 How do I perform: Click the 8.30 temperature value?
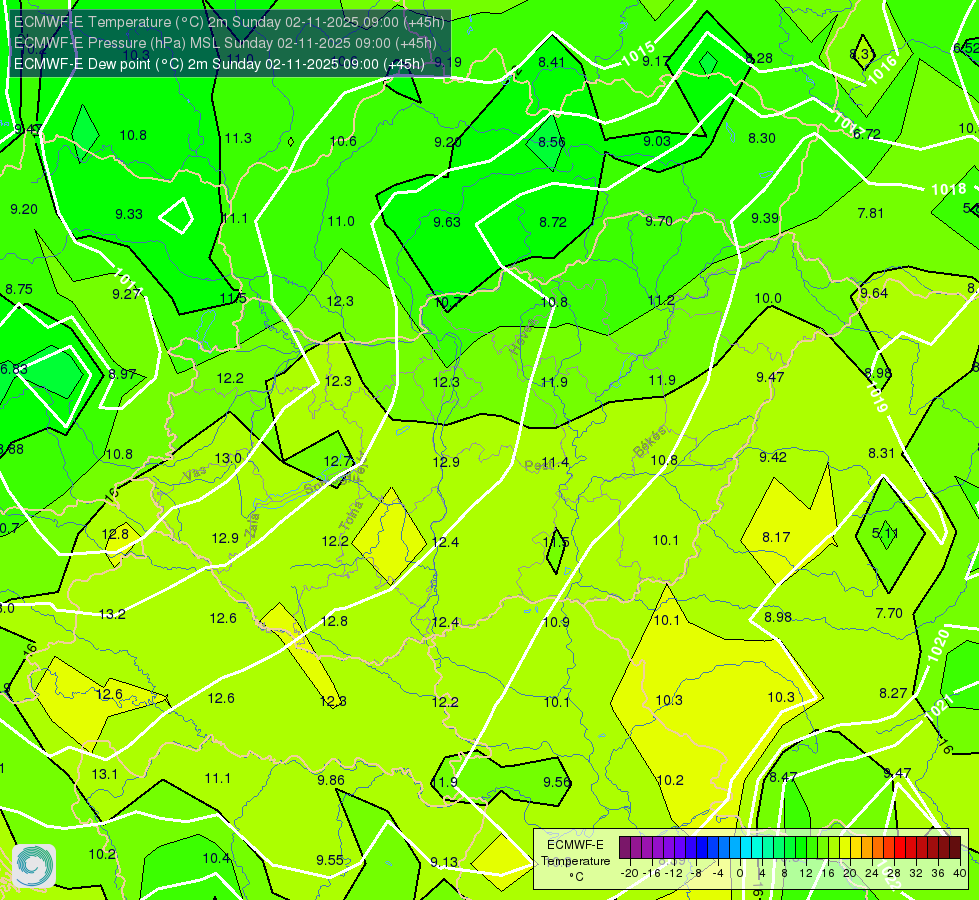(x=762, y=138)
